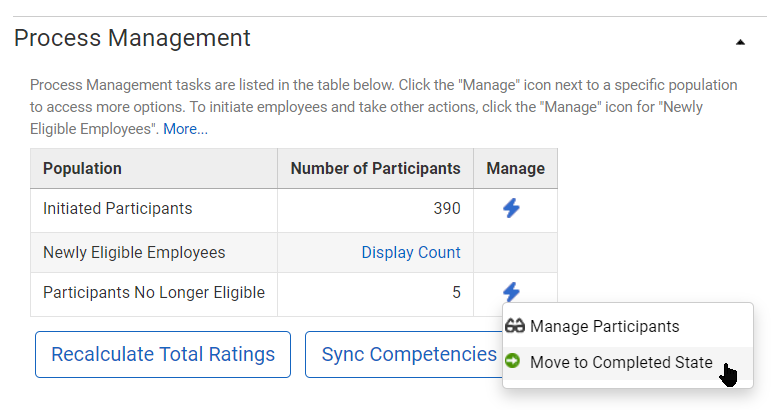Open the More... help link
This screenshot has width=777, height=410.
(185, 129)
